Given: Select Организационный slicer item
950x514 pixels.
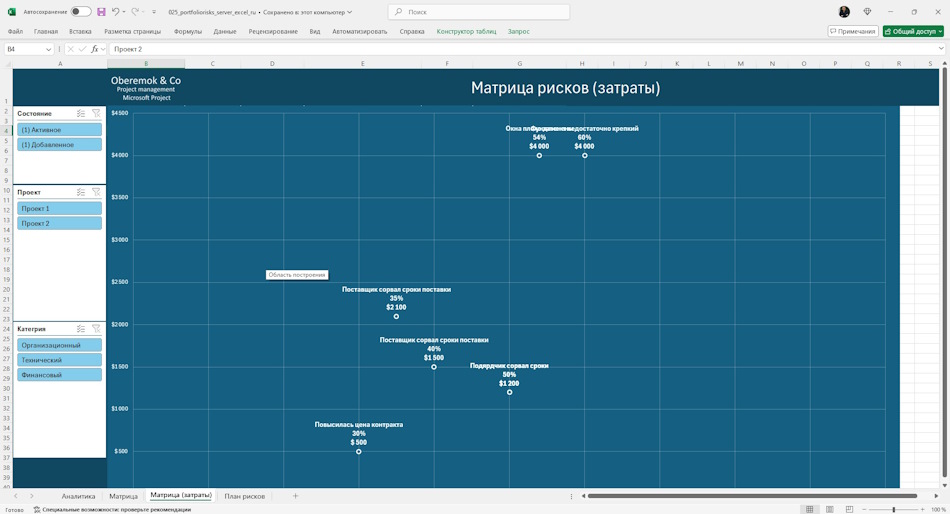Looking at the screenshot, I should [59, 345].
